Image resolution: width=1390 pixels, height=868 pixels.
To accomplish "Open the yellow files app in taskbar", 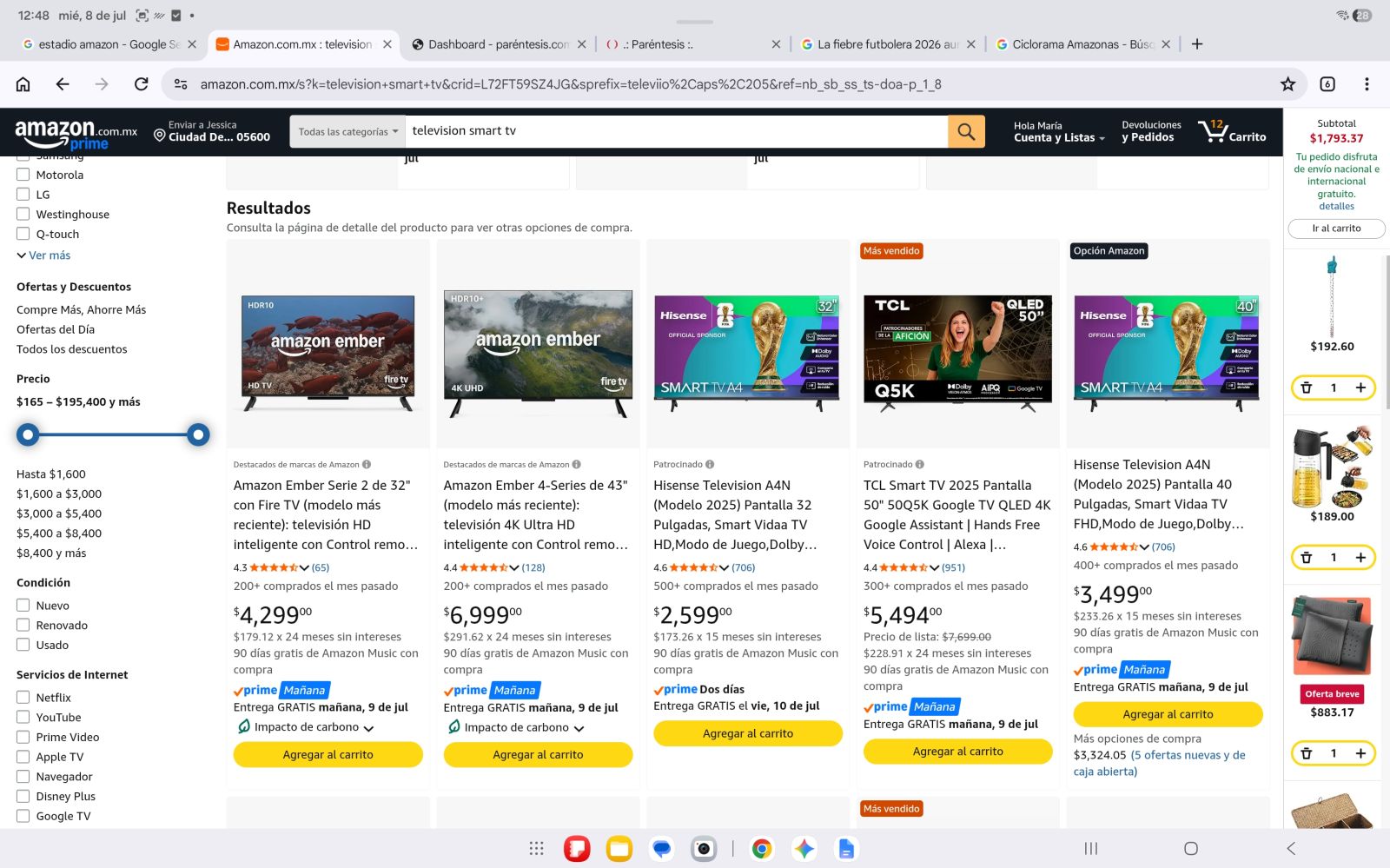I will [x=619, y=849].
